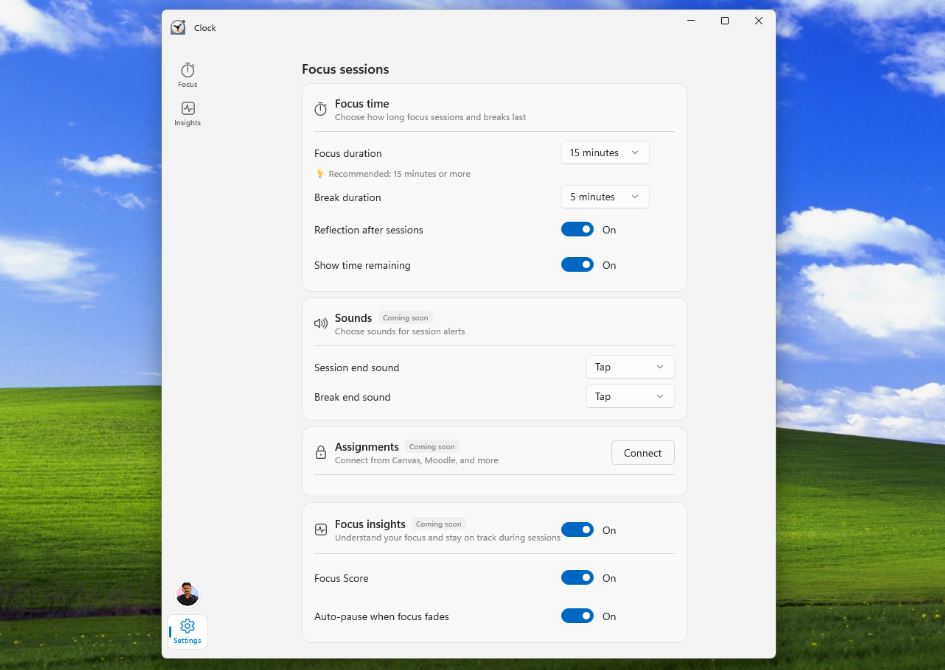Open the Focus duration dropdown
The height and width of the screenshot is (670, 945).
(x=605, y=152)
